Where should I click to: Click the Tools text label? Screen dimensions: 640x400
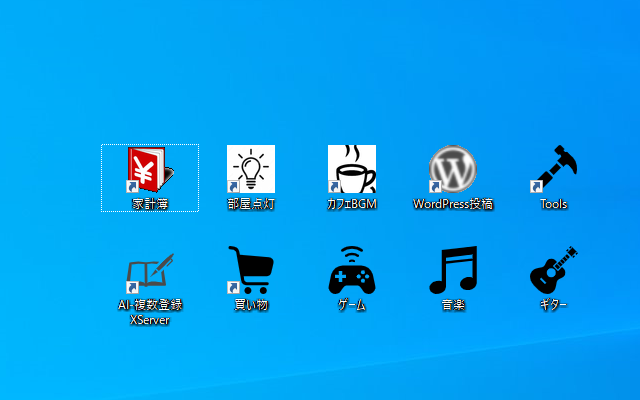point(554,204)
